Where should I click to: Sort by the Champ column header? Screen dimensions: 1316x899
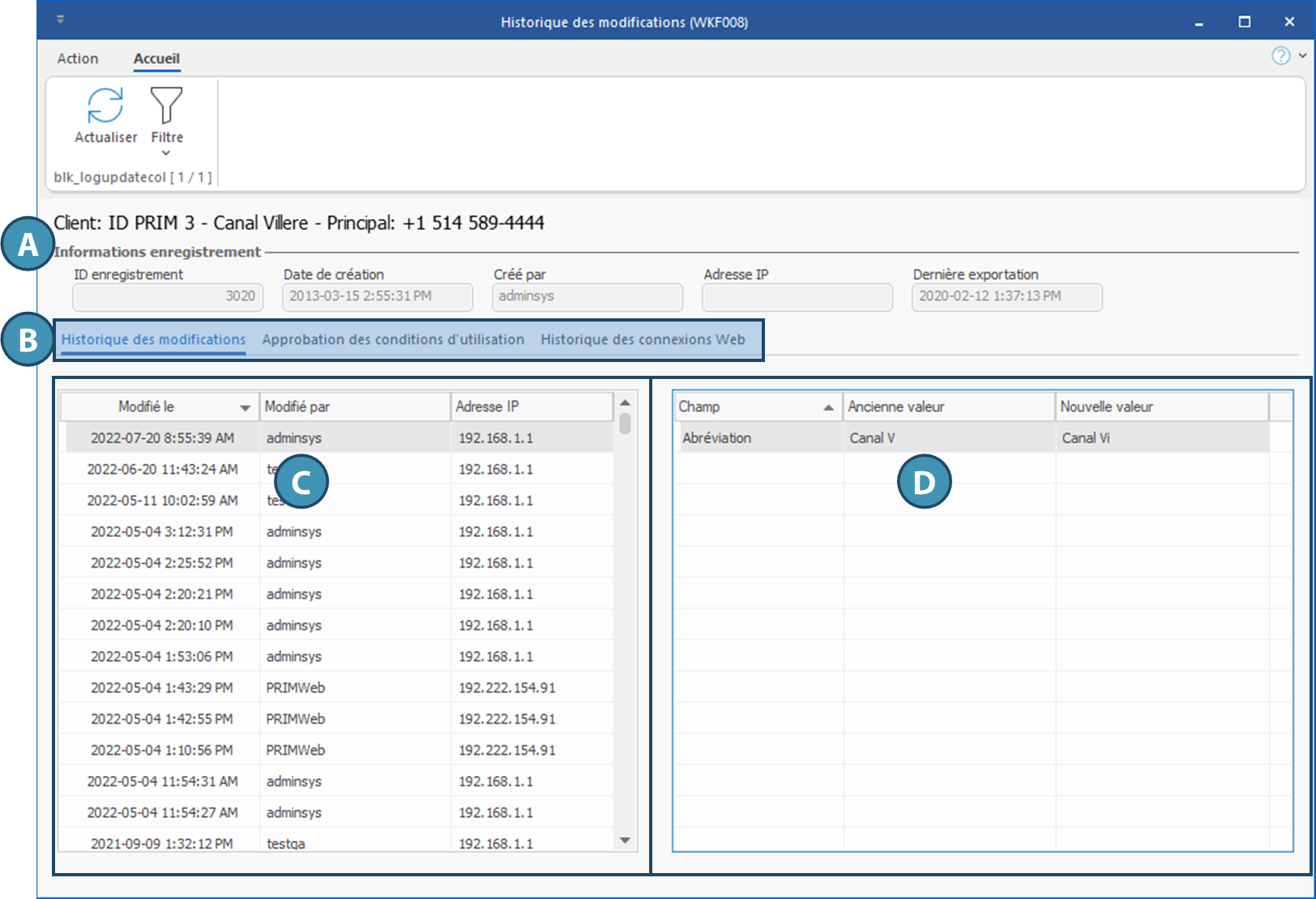coord(757,407)
